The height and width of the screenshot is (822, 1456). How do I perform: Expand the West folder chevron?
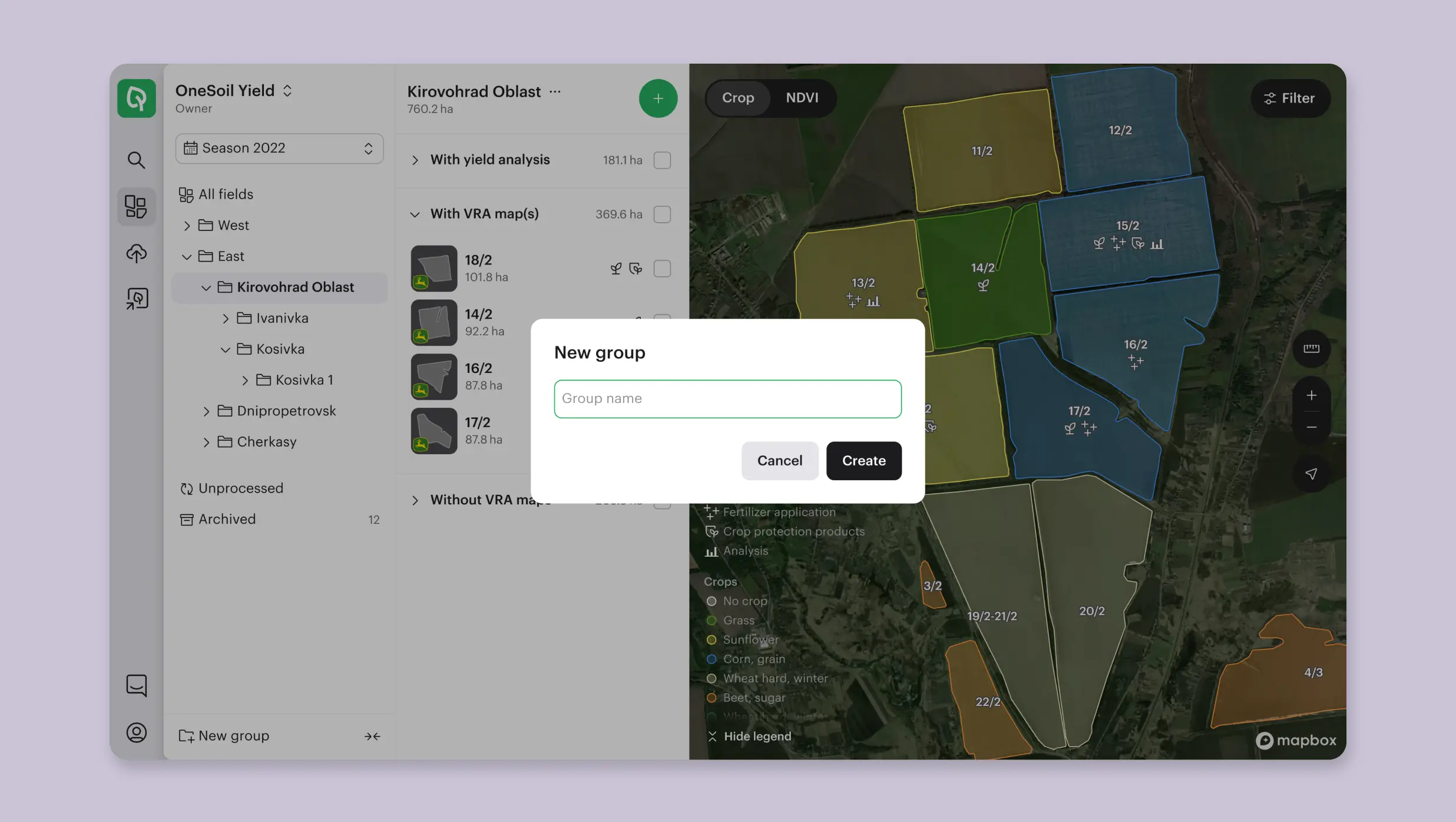click(187, 226)
